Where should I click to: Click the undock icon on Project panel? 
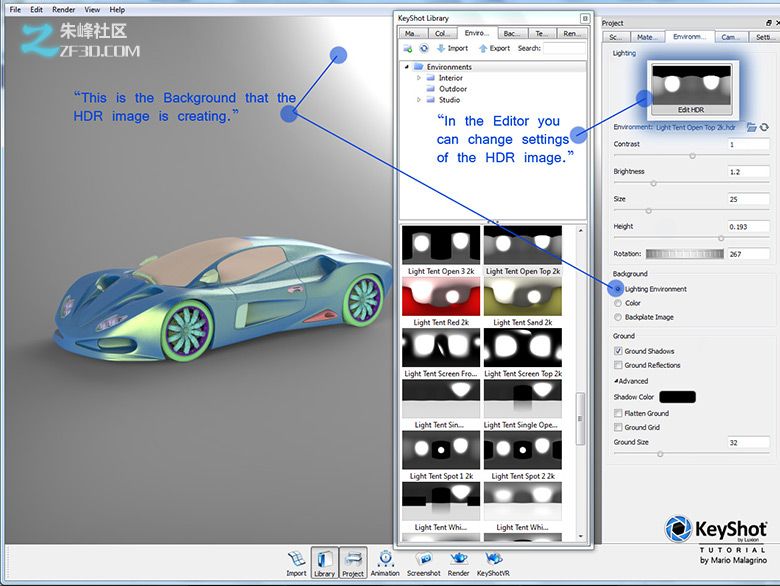[769, 23]
